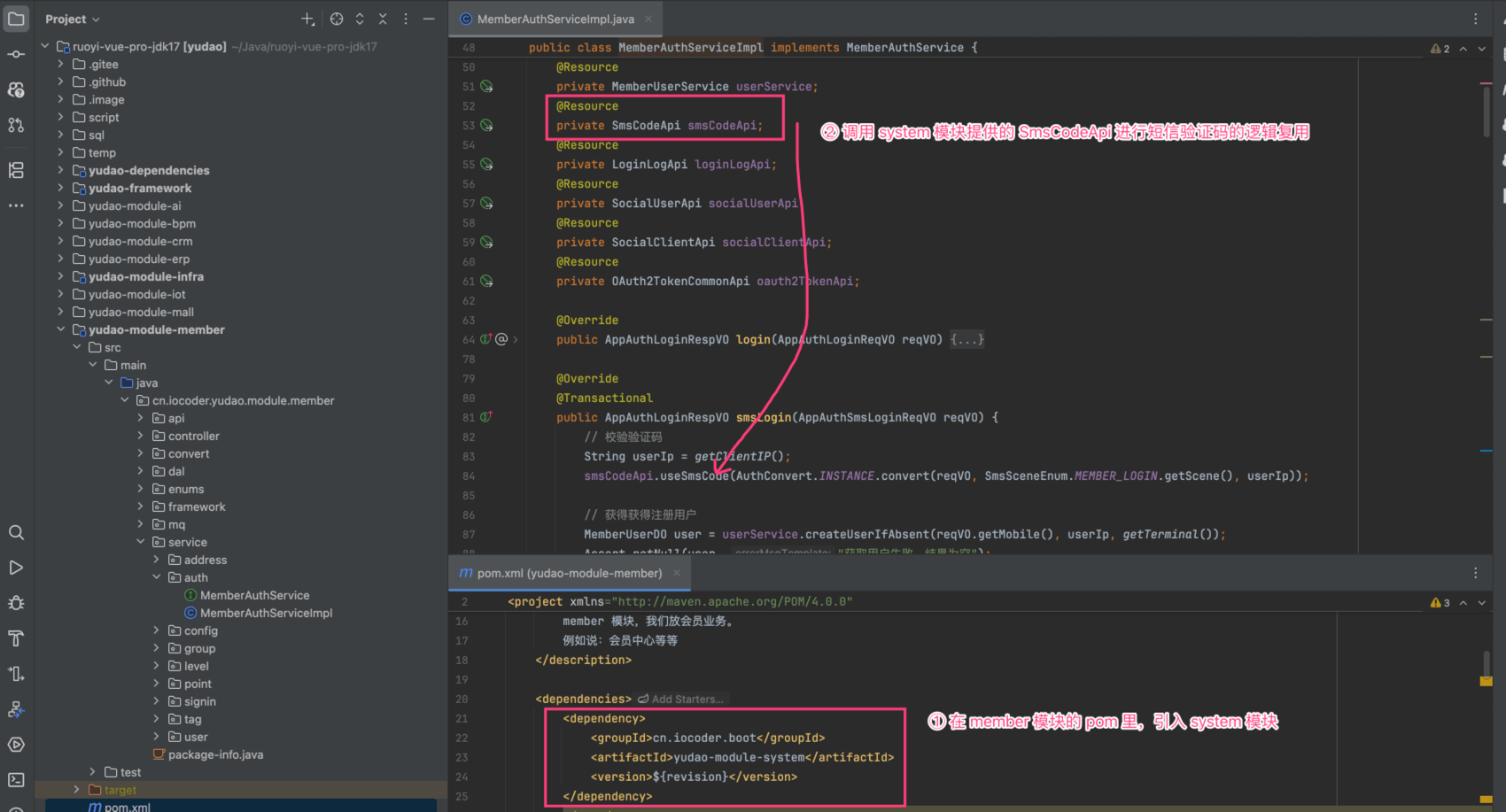The height and width of the screenshot is (812, 1506).
Task: Select pom.xml (yudao-module-member) tab
Action: coord(569,573)
